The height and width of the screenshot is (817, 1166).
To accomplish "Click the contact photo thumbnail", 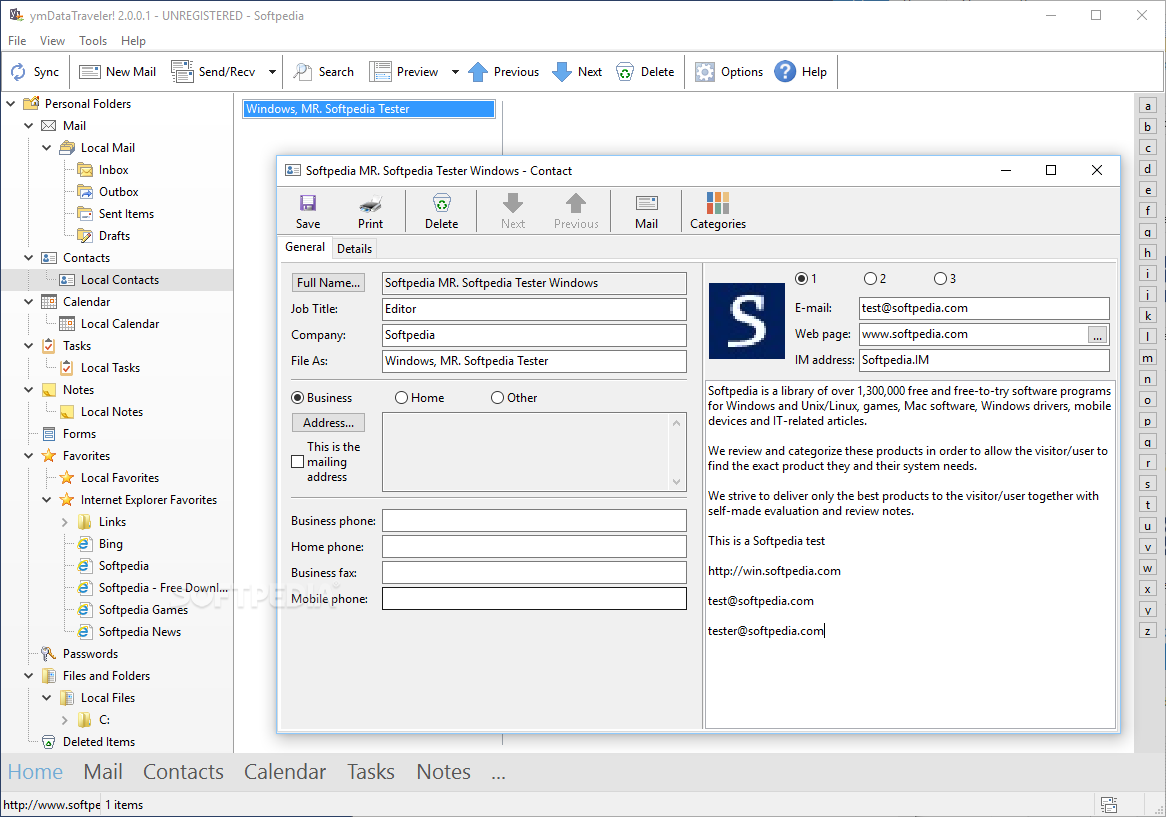I will click(x=747, y=321).
